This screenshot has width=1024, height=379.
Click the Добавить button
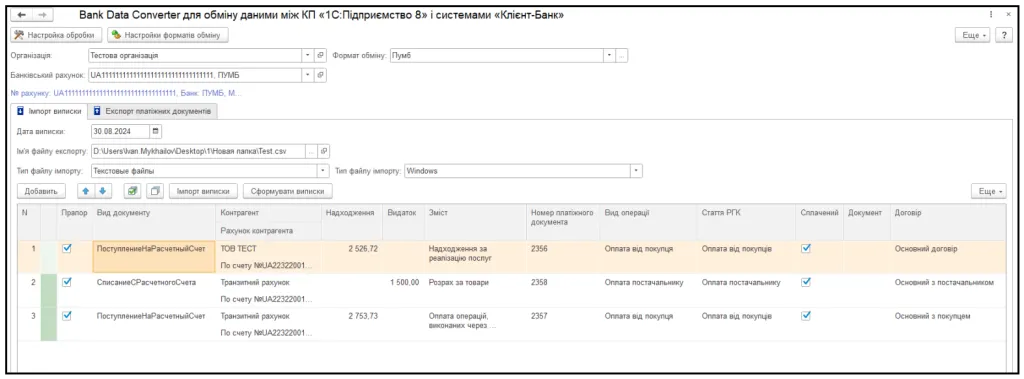40,191
